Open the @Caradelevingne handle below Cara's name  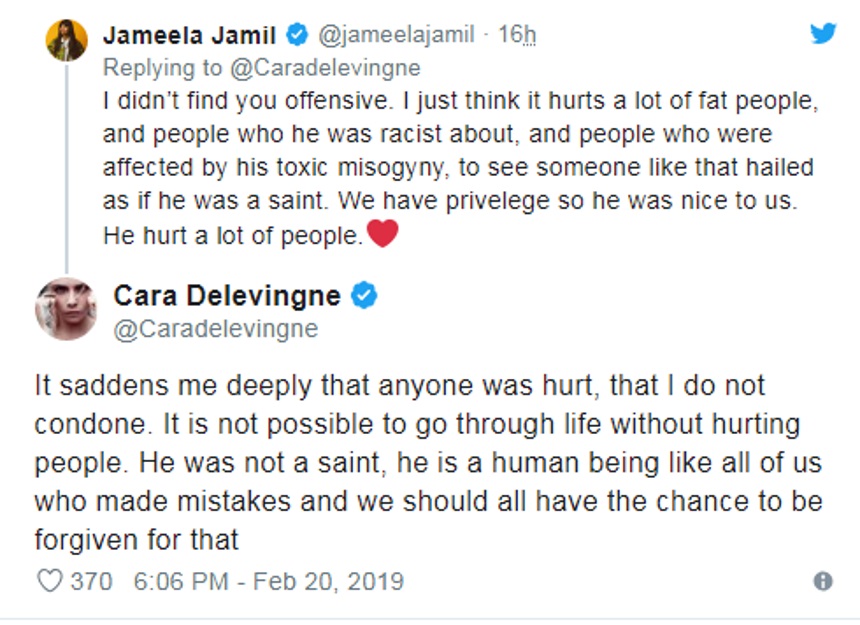point(215,329)
